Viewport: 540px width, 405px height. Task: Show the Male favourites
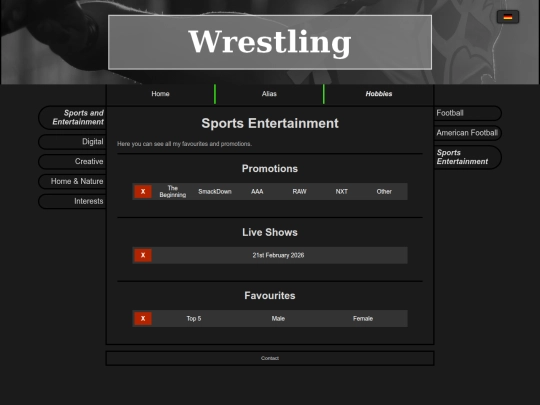click(278, 319)
